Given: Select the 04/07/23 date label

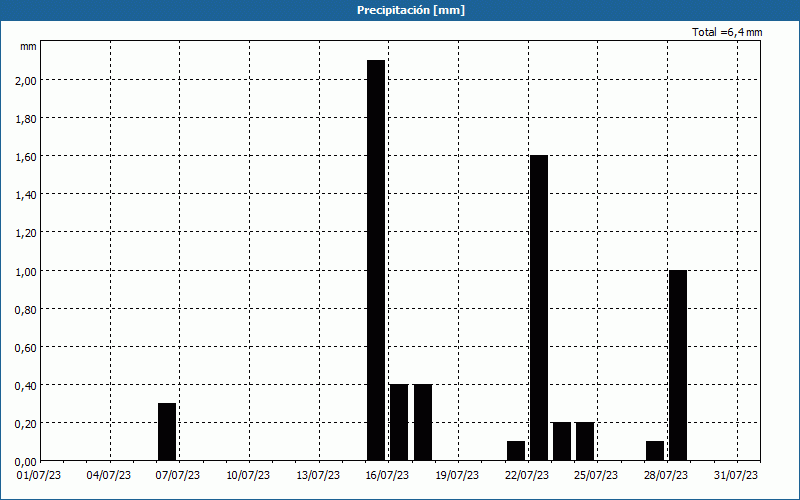Looking at the screenshot, I should pyautogui.click(x=109, y=475).
